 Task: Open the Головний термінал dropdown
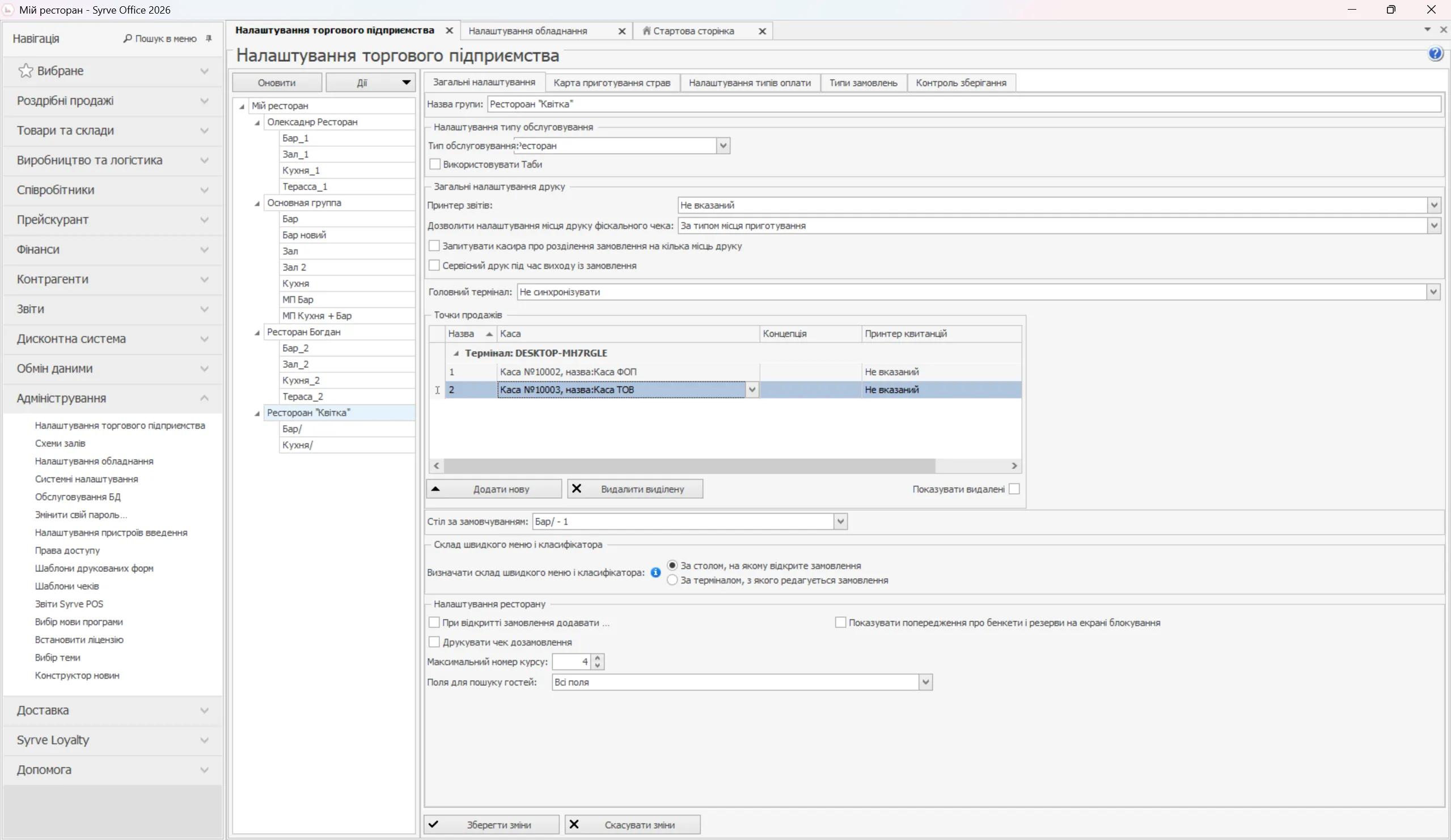click(1433, 292)
